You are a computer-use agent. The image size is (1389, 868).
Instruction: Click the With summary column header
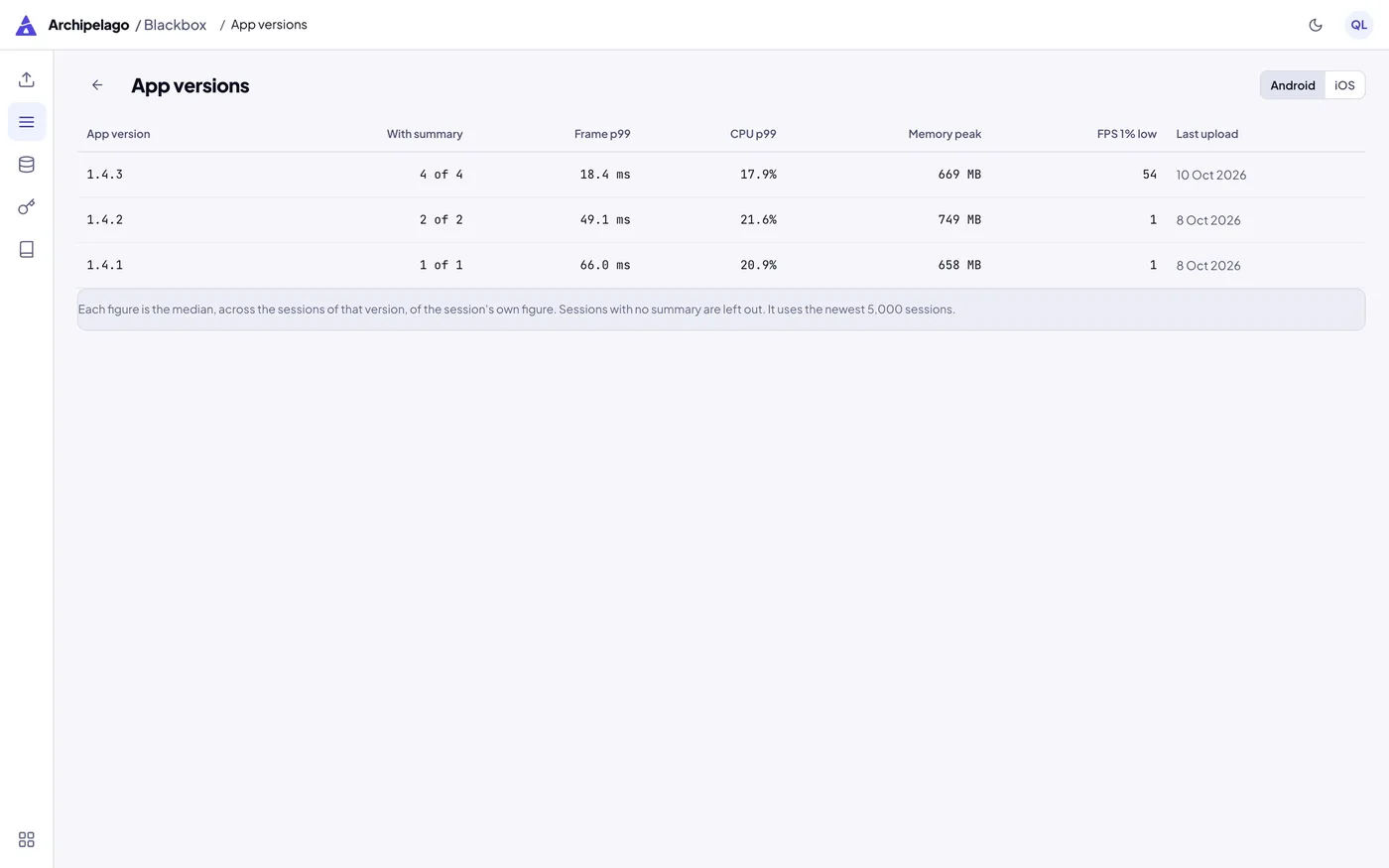[425, 134]
